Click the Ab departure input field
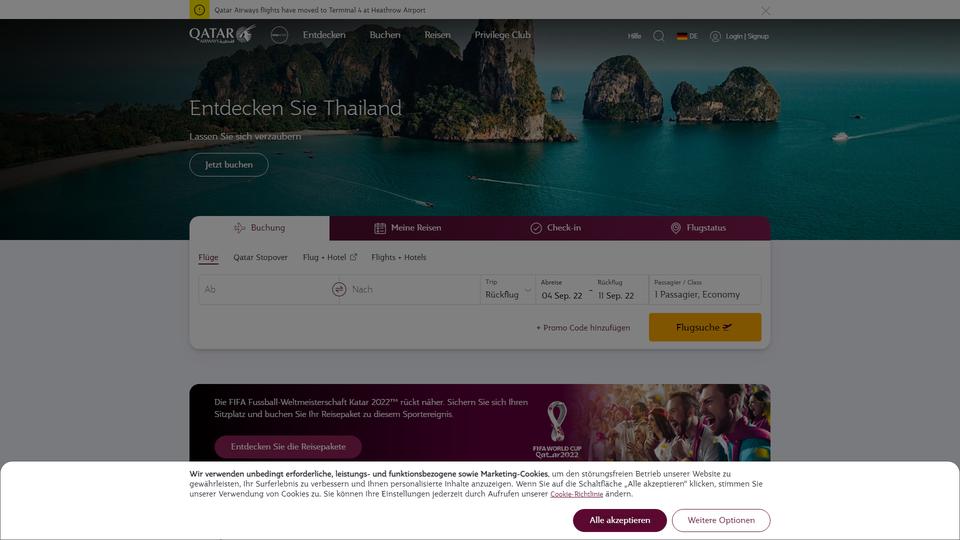960x540 pixels. pyautogui.click(x=263, y=290)
